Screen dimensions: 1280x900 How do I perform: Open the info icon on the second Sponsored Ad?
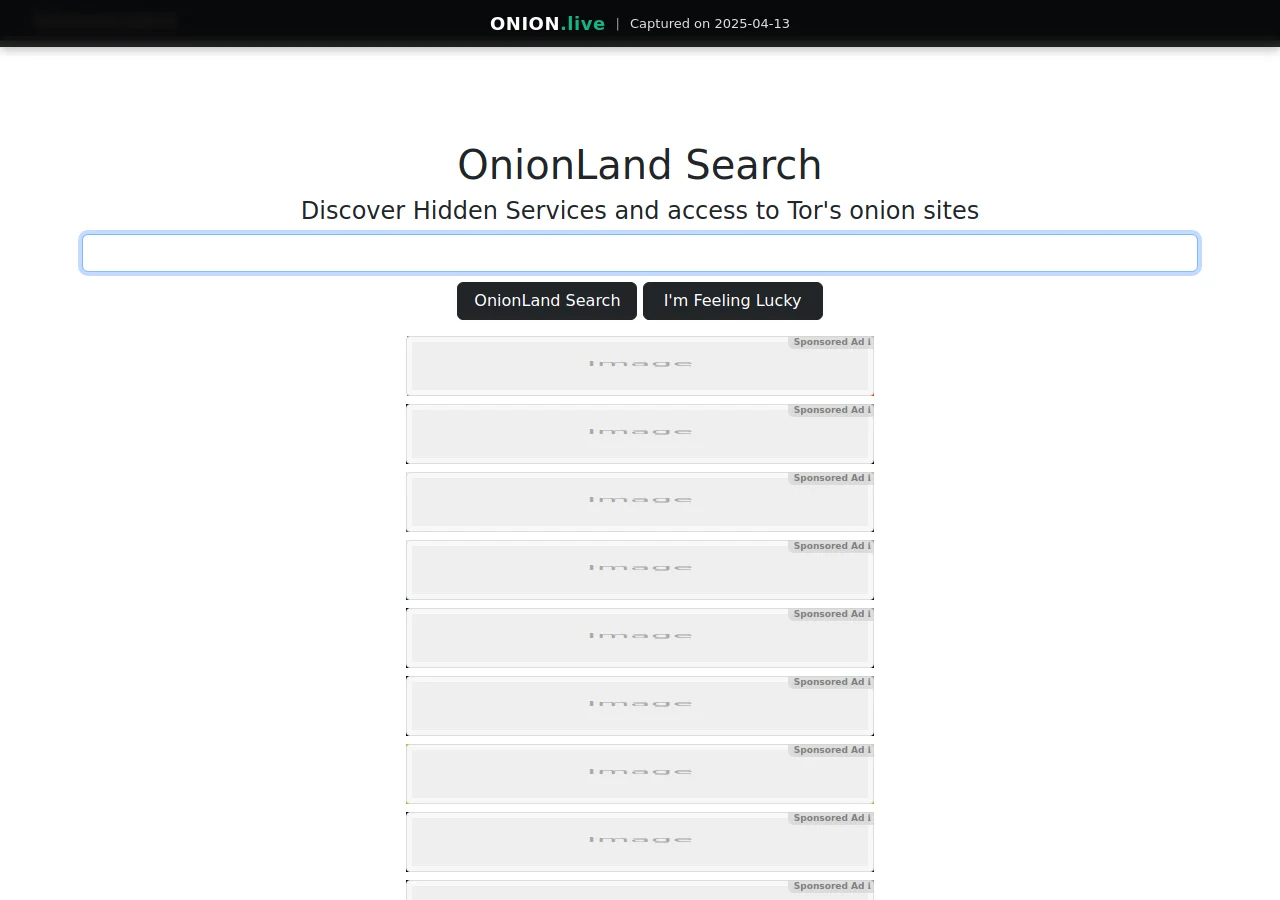pyautogui.click(x=868, y=409)
